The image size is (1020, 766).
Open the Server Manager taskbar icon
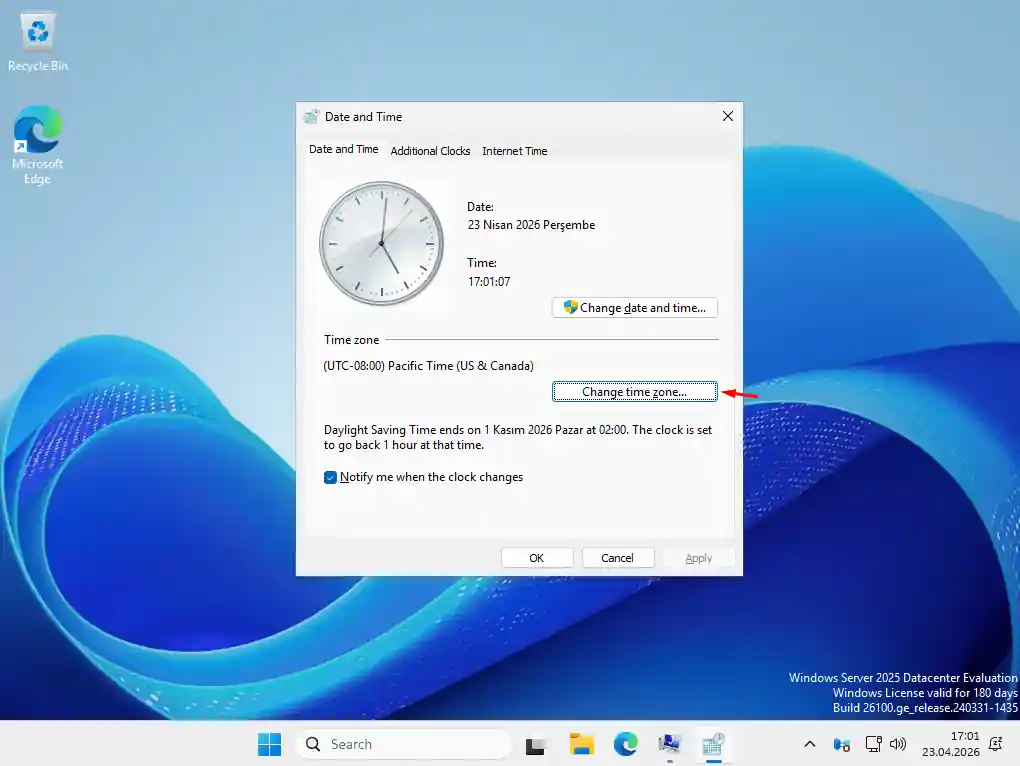click(x=669, y=744)
